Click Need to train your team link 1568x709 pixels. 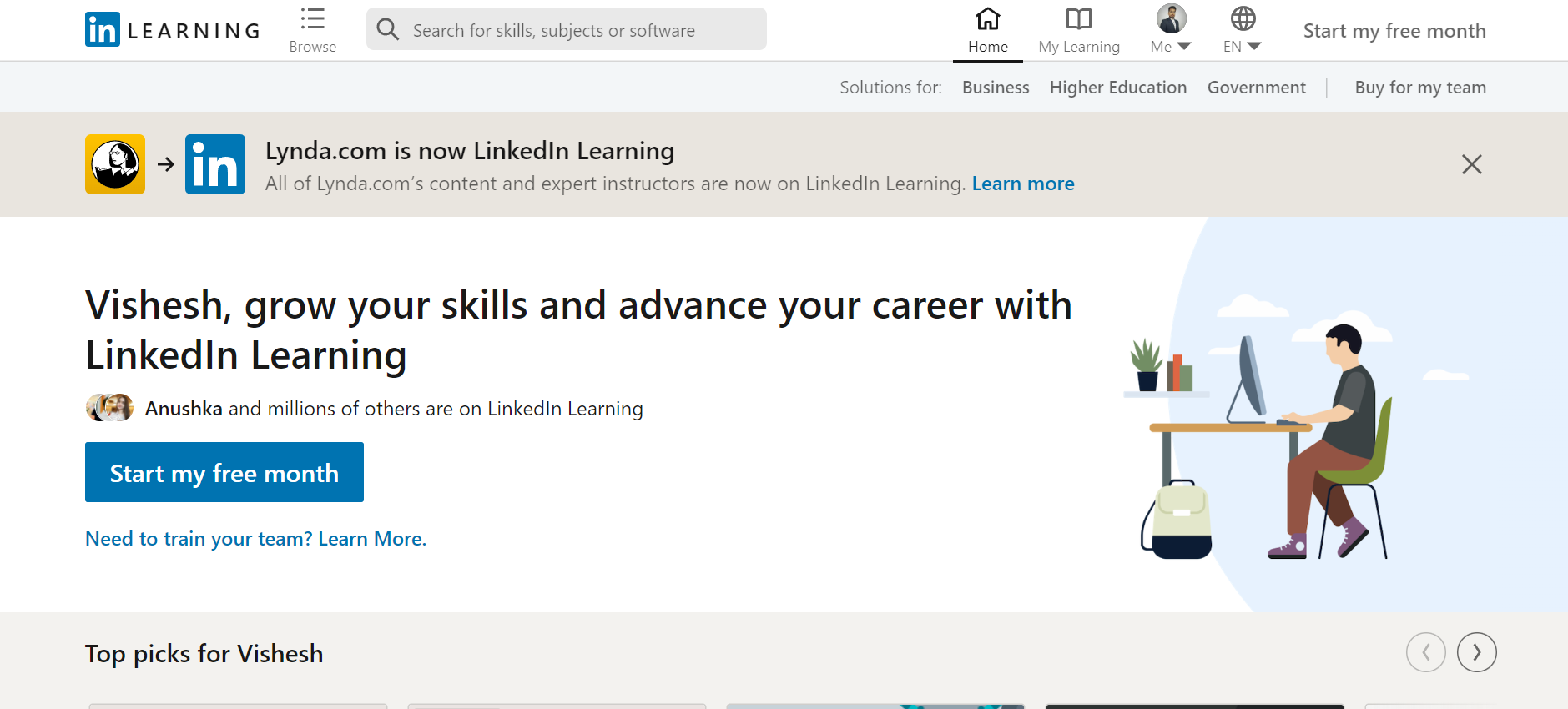[255, 539]
